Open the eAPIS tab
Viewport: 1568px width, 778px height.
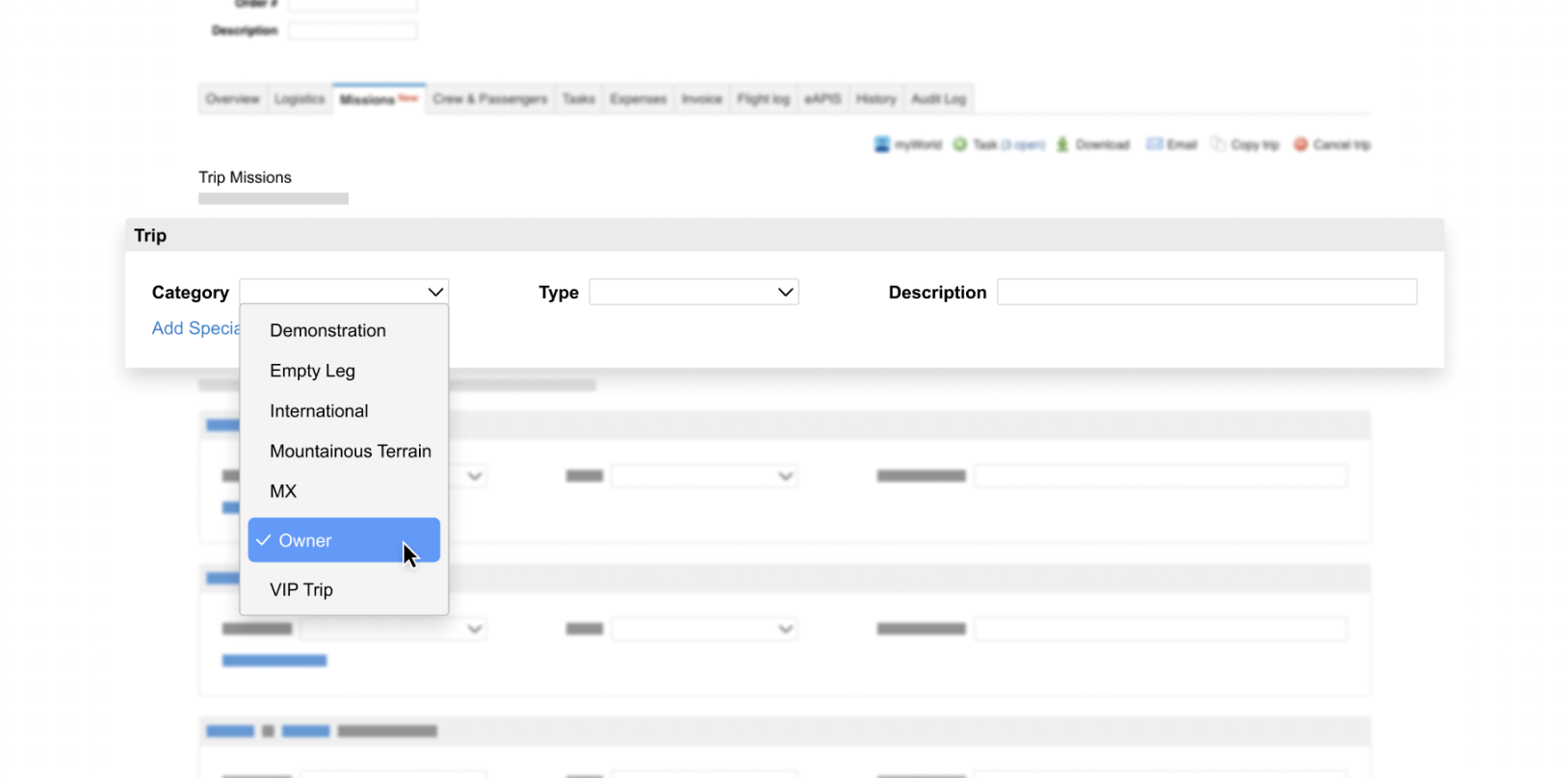point(823,99)
